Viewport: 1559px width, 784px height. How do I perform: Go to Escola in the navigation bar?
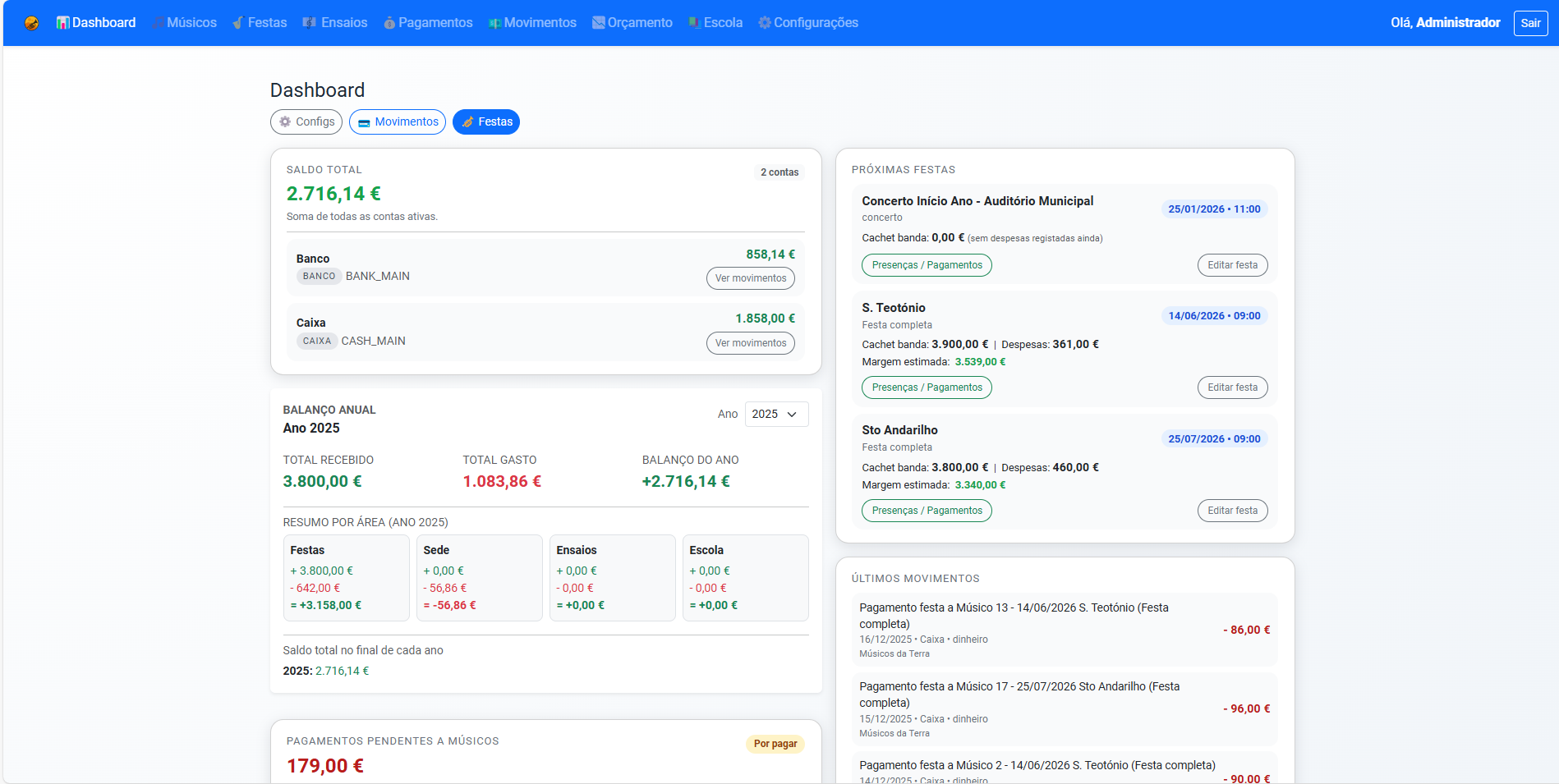pyautogui.click(x=715, y=23)
